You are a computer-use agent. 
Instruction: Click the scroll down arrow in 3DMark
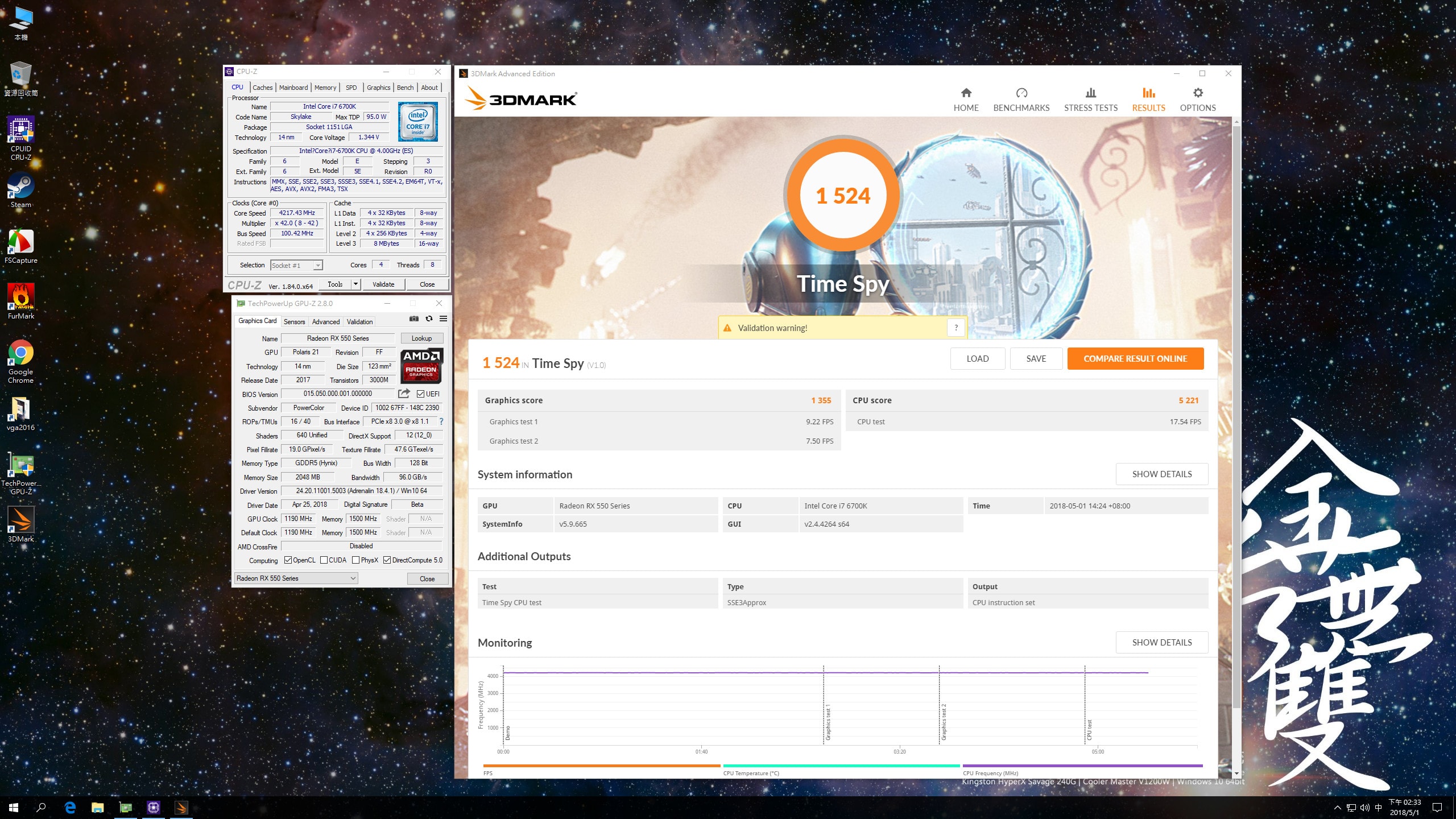coord(1236,773)
